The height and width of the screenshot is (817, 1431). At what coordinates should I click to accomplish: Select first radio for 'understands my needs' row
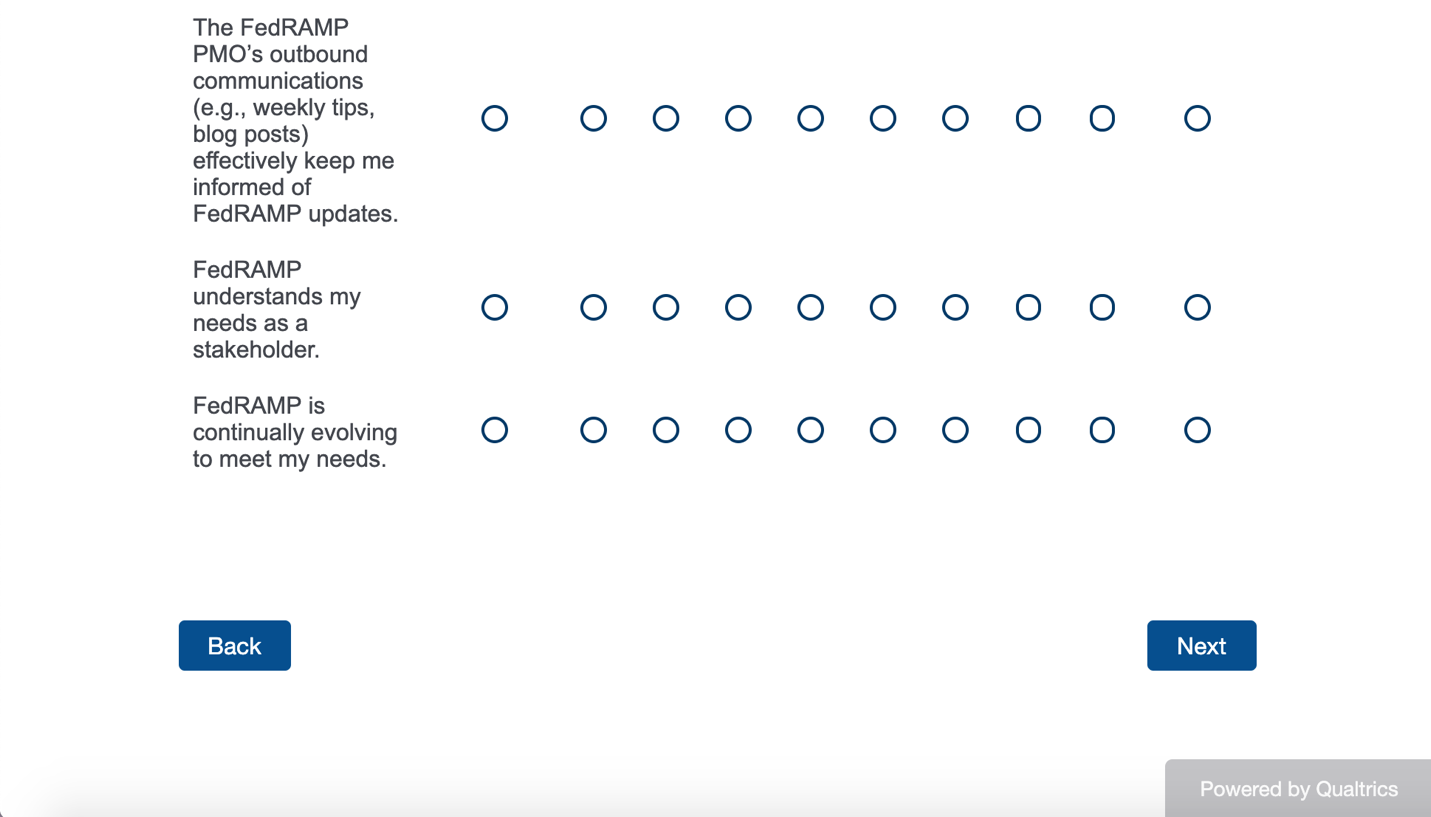[495, 308]
